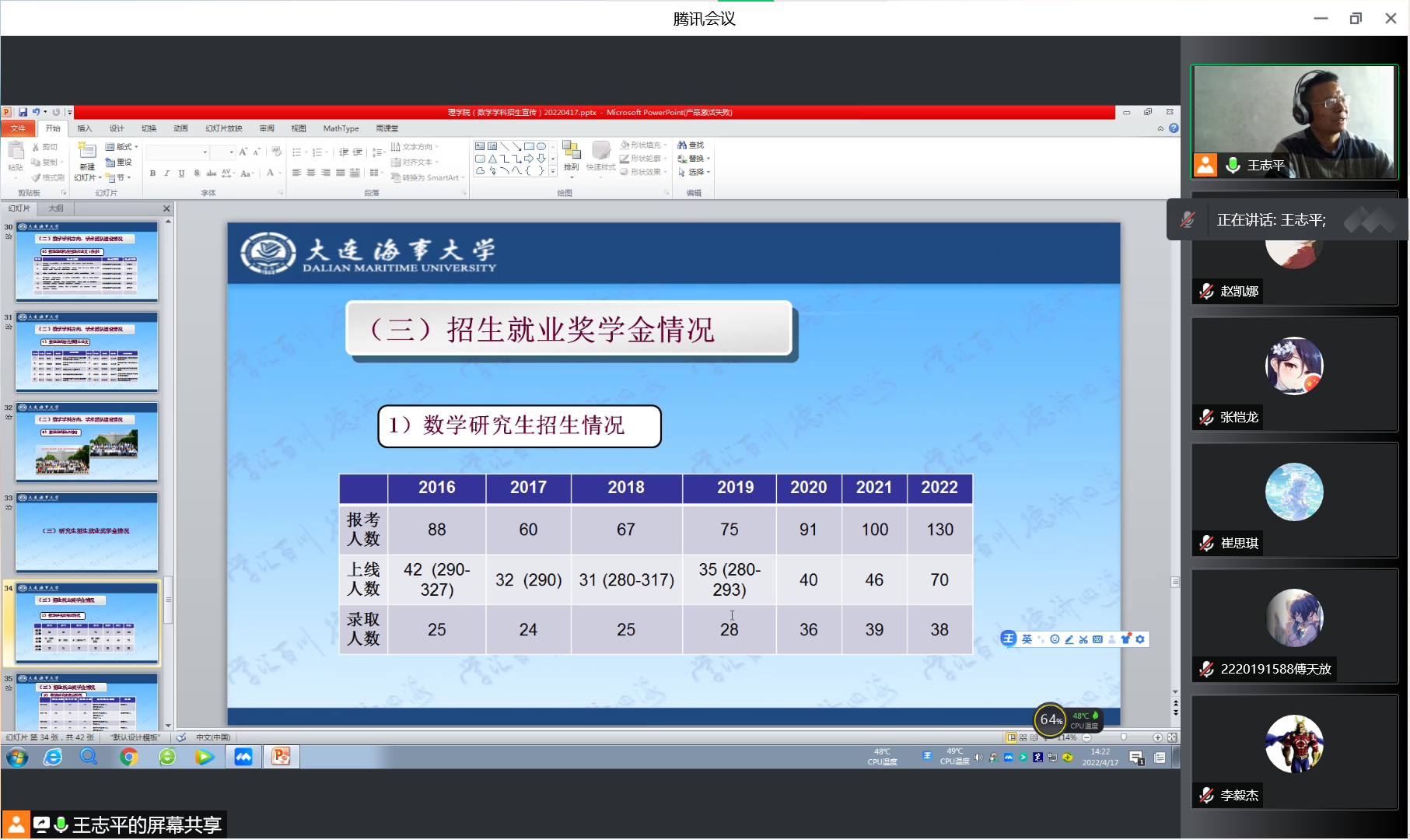Click the PowerPoint icon in Windows taskbar
1410x840 pixels.
click(x=281, y=757)
